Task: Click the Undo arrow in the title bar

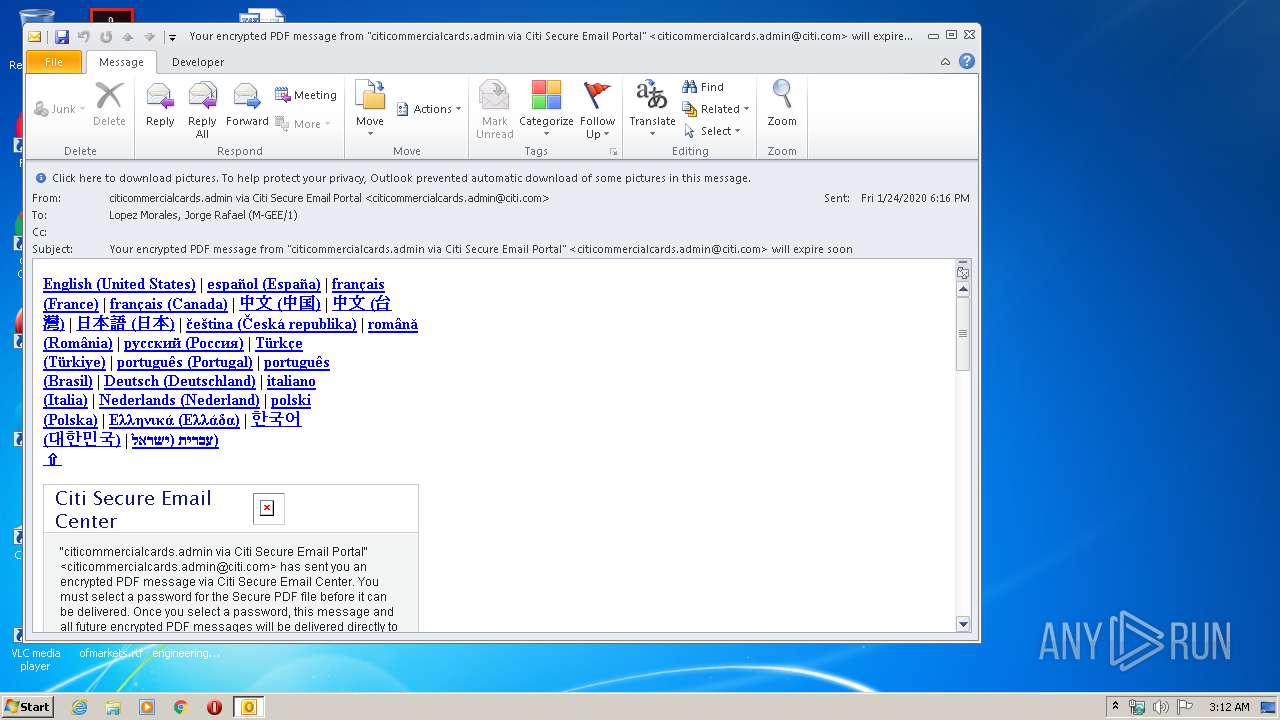Action: point(83,36)
